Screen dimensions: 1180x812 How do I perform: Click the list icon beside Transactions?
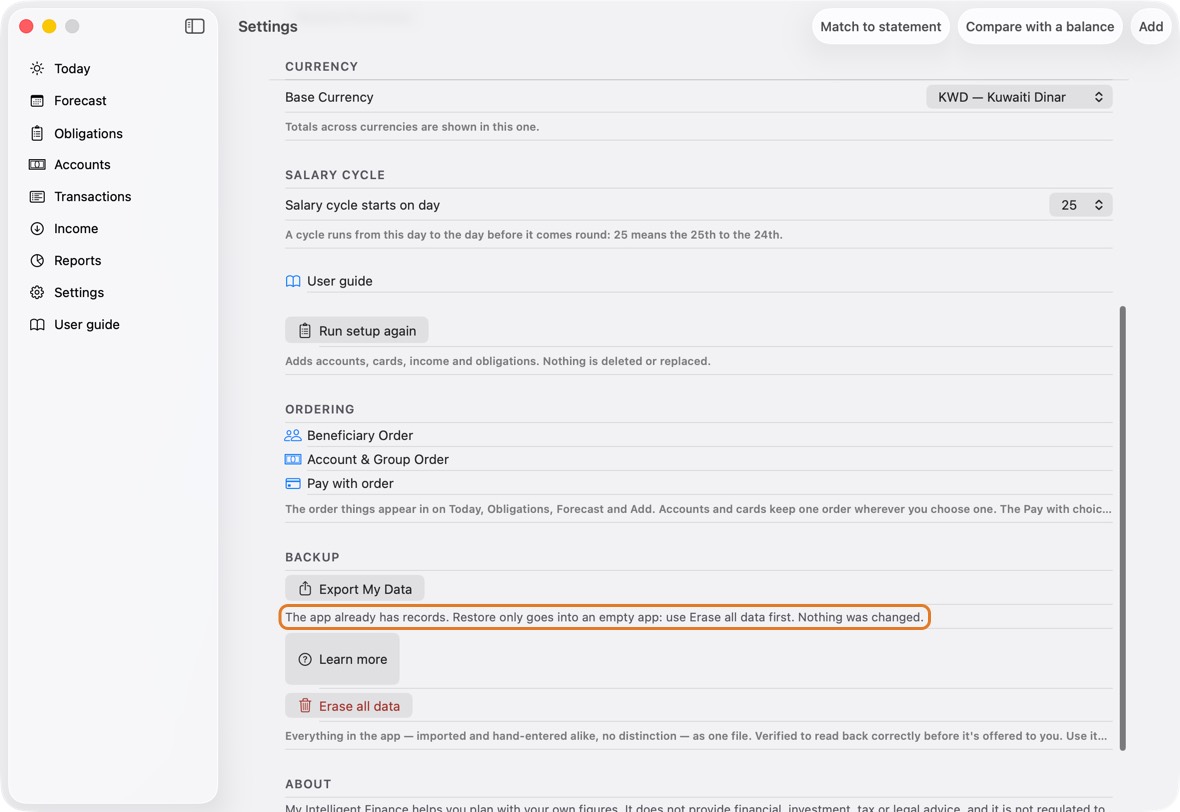(x=37, y=196)
